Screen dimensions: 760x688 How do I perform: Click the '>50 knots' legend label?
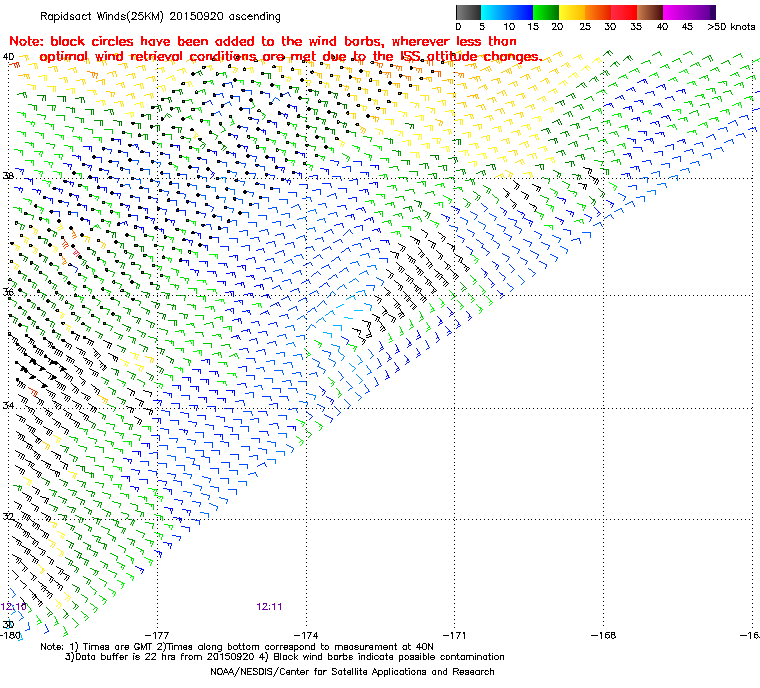731,27
